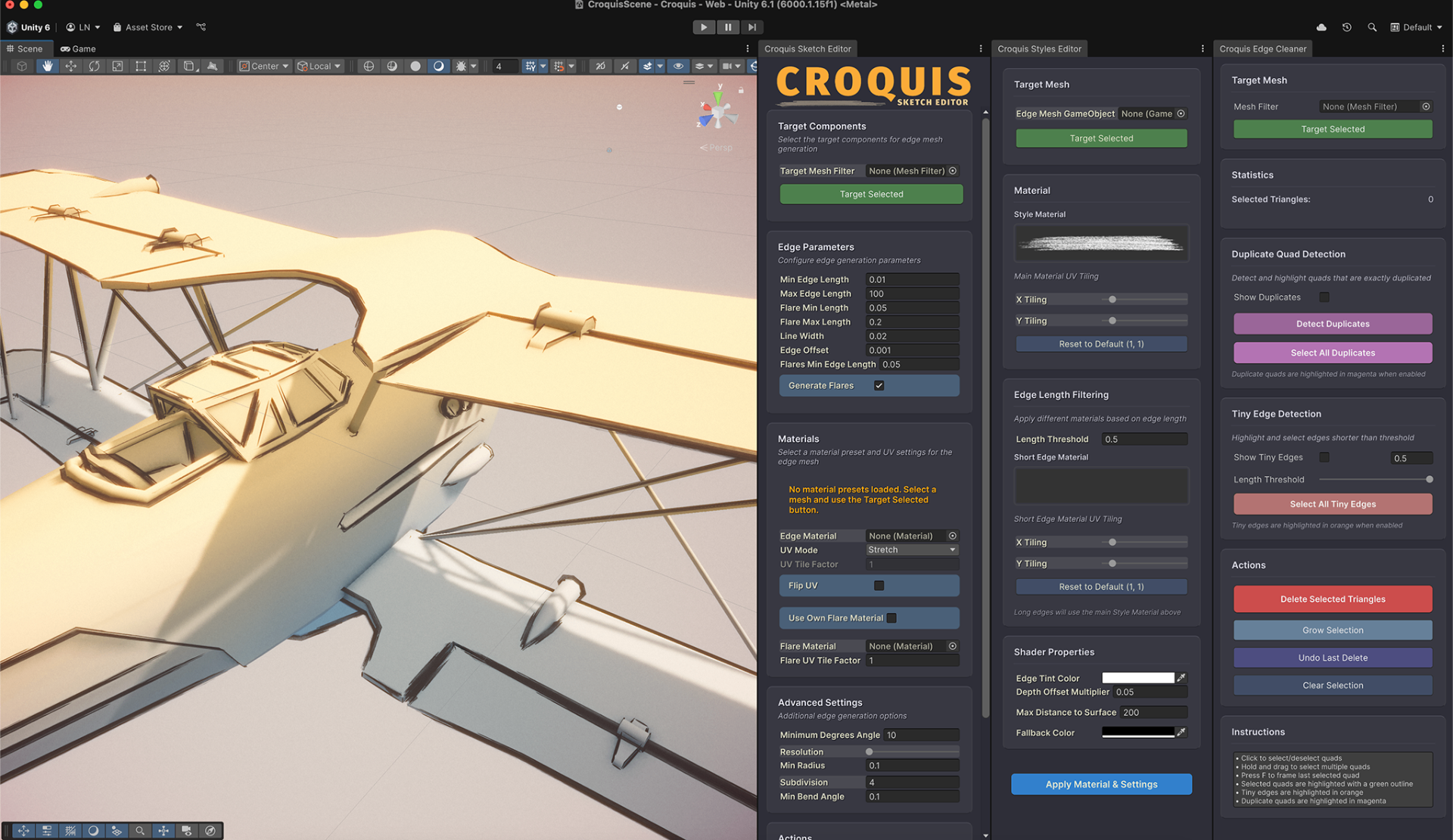The image size is (1453, 840).
Task: Open object picker for Edge Material field
Action: pyautogui.click(x=953, y=536)
